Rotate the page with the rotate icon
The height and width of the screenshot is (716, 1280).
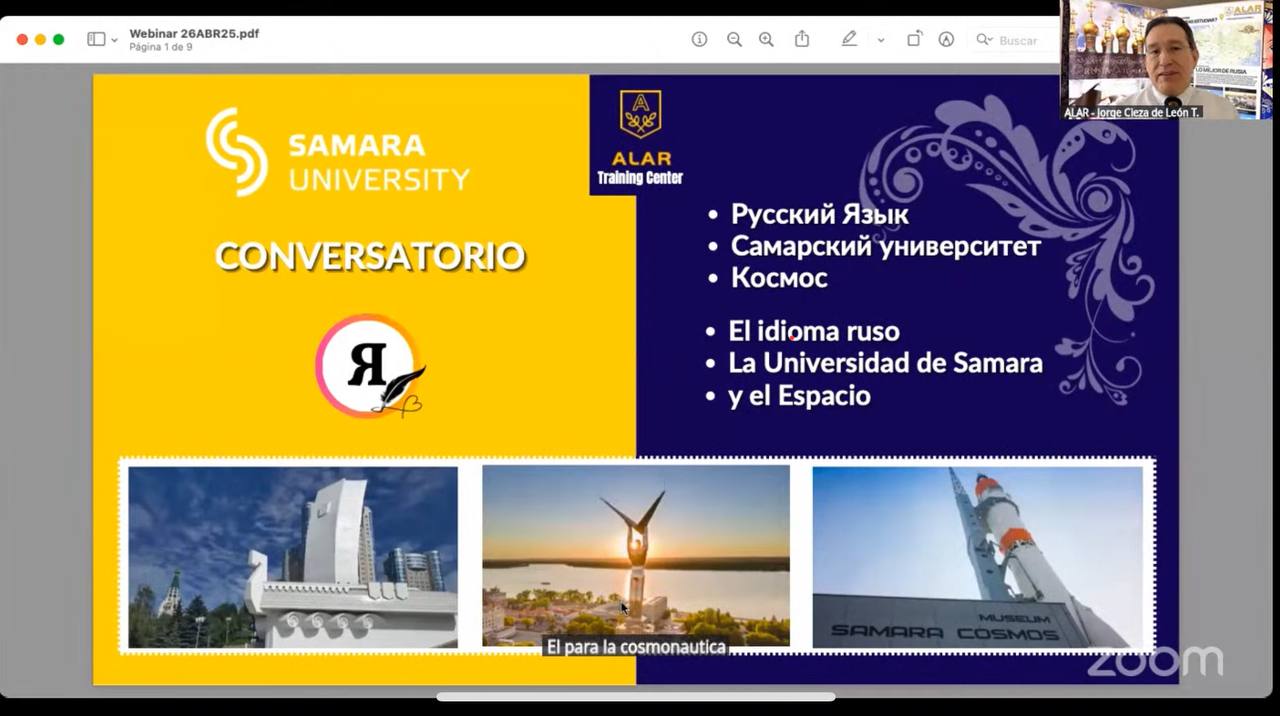914,39
